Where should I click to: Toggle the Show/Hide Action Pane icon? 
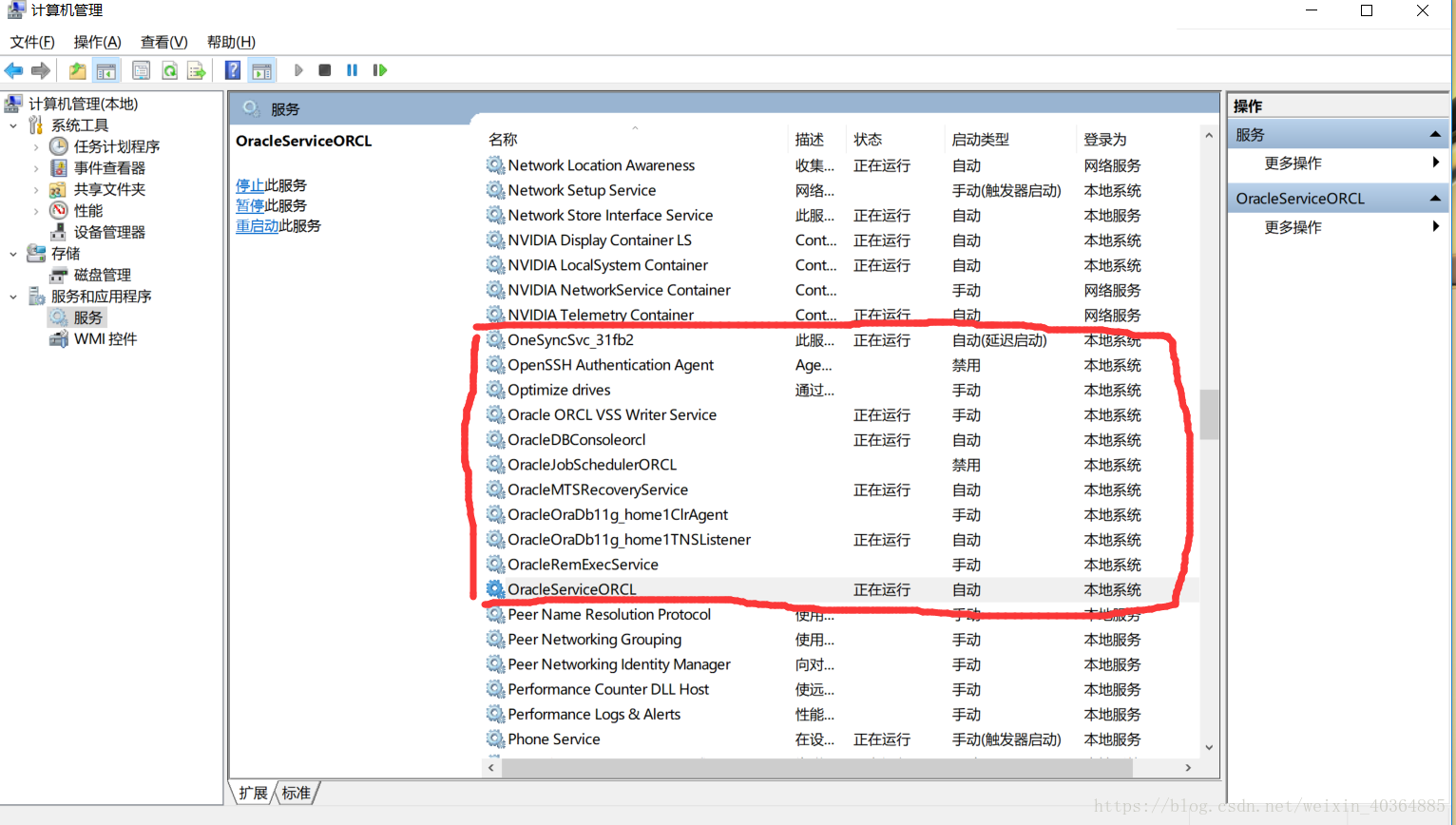click(x=261, y=70)
